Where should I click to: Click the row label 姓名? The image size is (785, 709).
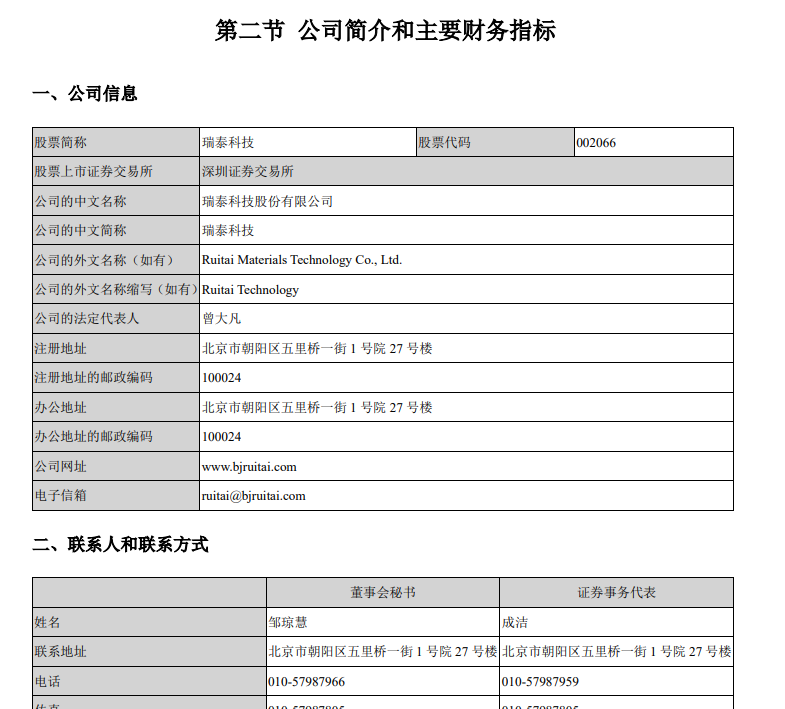click(x=47, y=622)
